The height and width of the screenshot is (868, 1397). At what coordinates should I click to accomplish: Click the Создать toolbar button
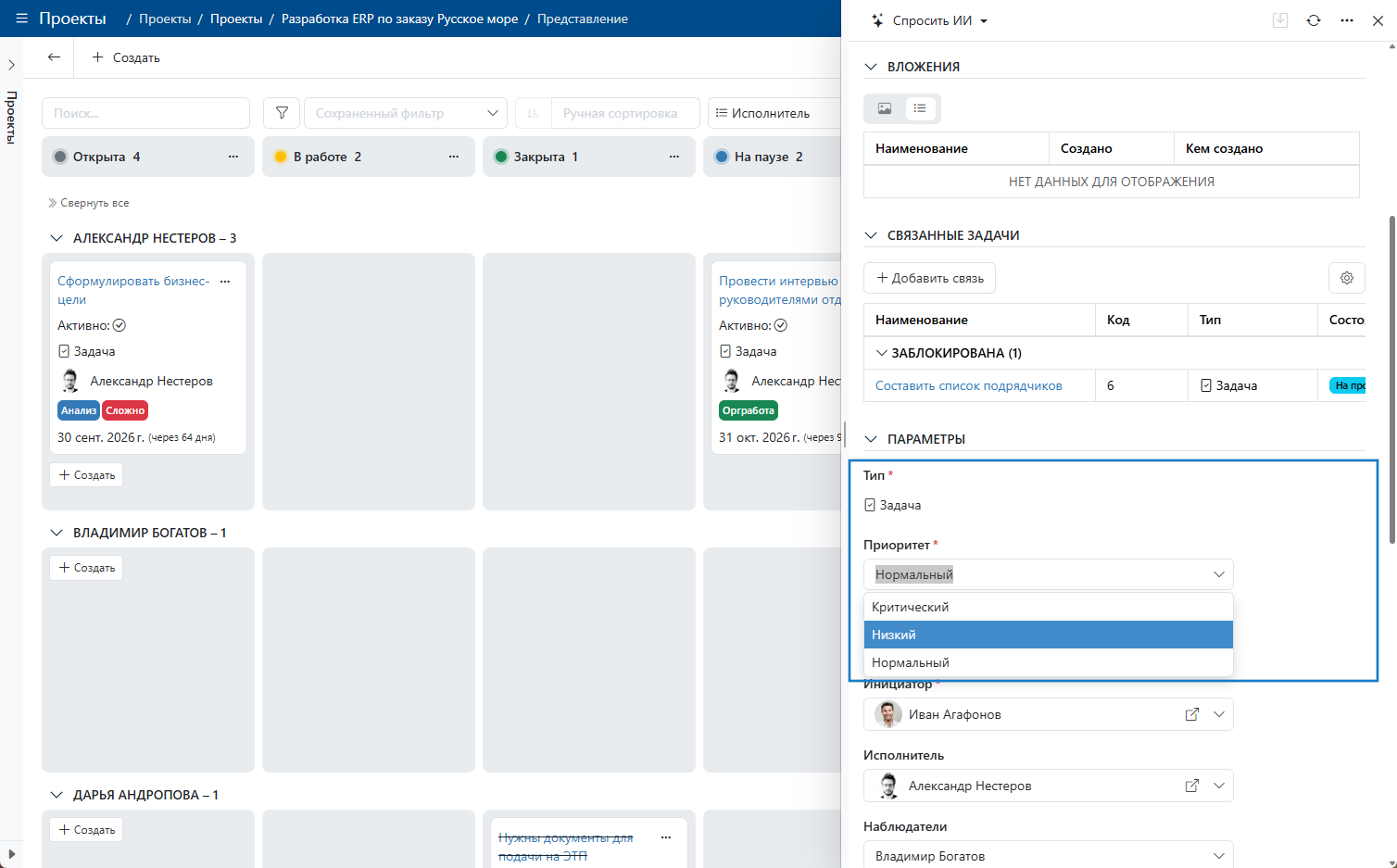tap(126, 57)
